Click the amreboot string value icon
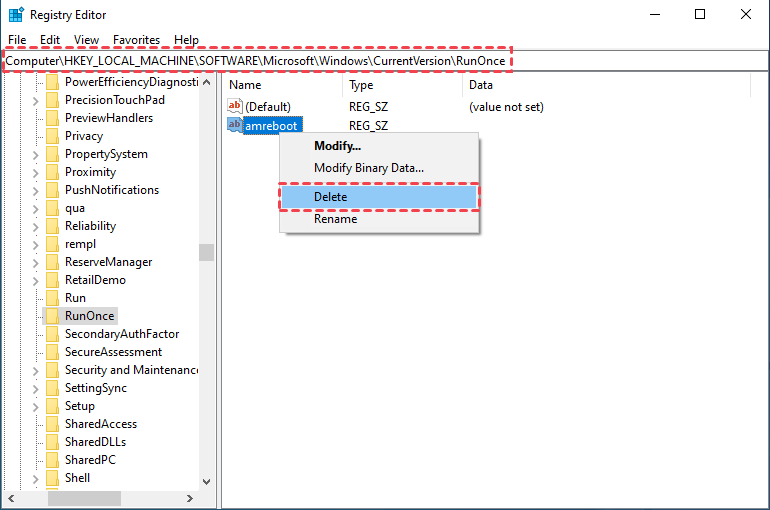 click(235, 125)
